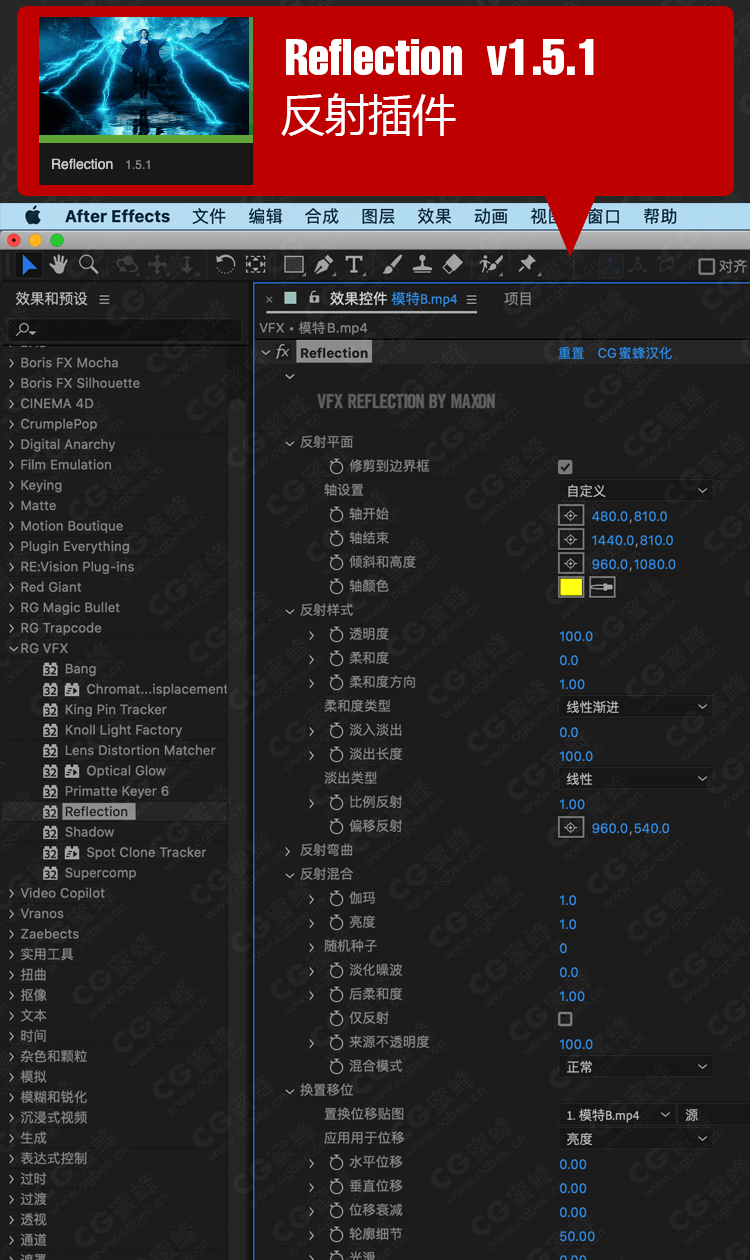Open the 效果和预设 panel menu icon
Viewport: 750px width, 1260px height.
(104, 299)
